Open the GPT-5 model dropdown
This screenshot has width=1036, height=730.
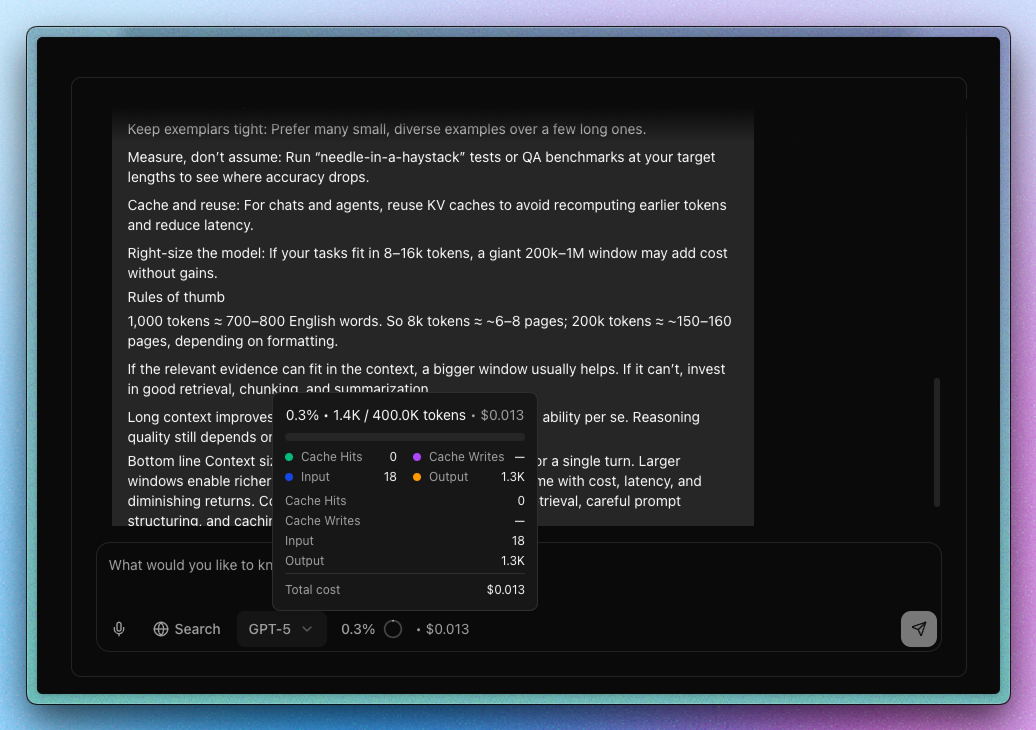coord(281,629)
